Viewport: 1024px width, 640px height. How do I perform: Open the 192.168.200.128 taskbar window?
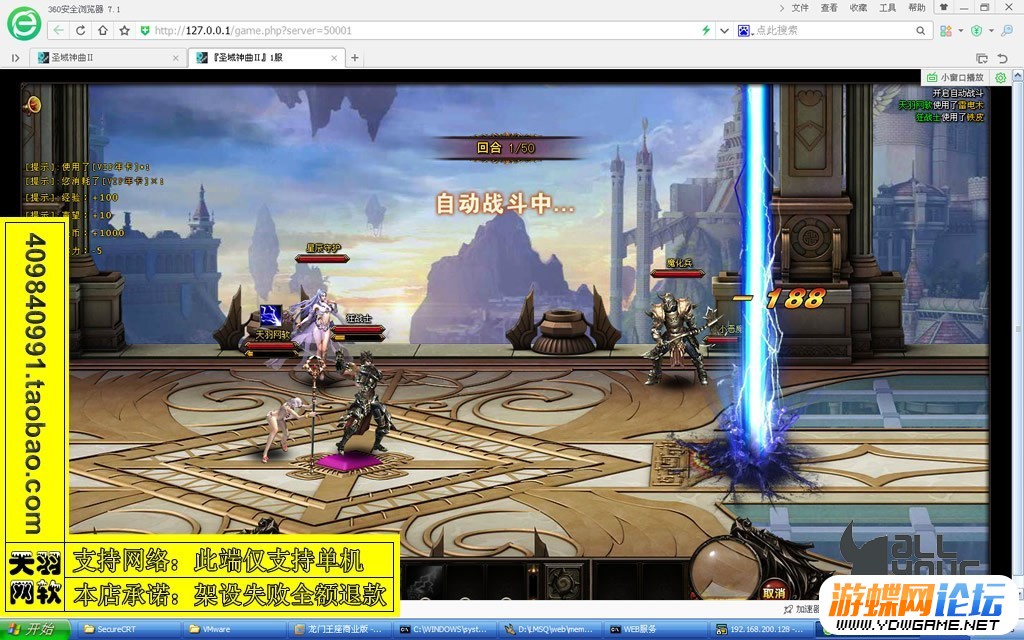[763, 630]
